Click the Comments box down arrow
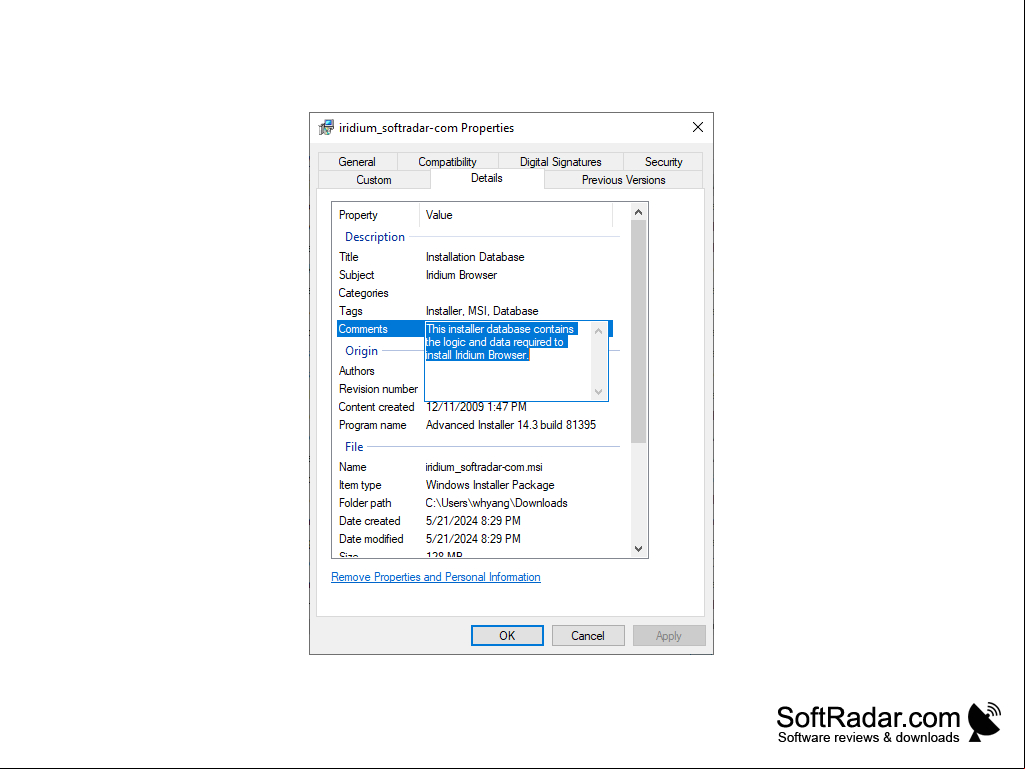This screenshot has height=769, width=1025. (598, 392)
